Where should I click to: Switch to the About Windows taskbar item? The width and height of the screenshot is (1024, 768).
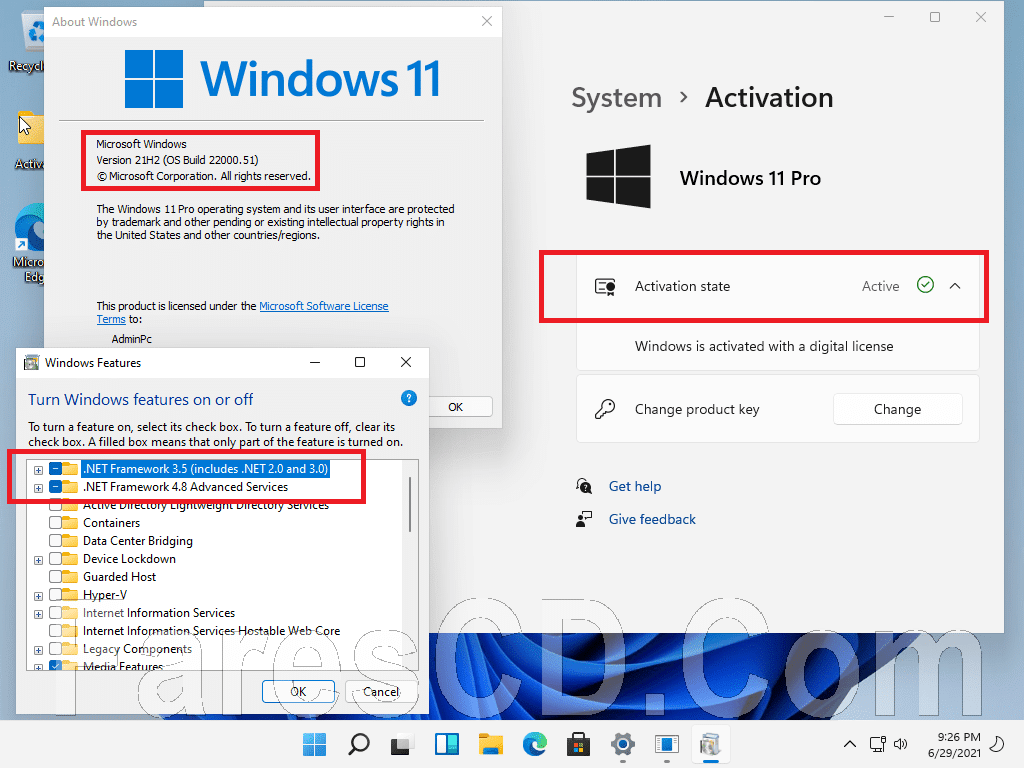point(667,744)
